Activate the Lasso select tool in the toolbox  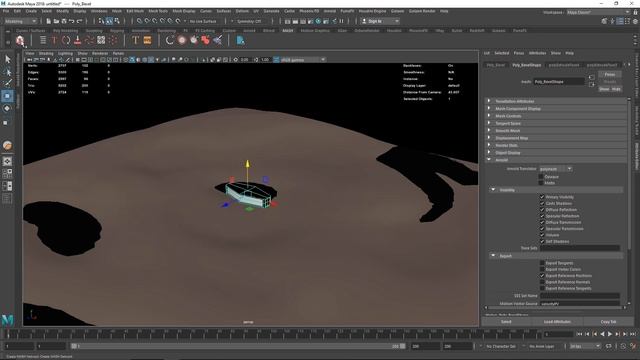coord(7,72)
